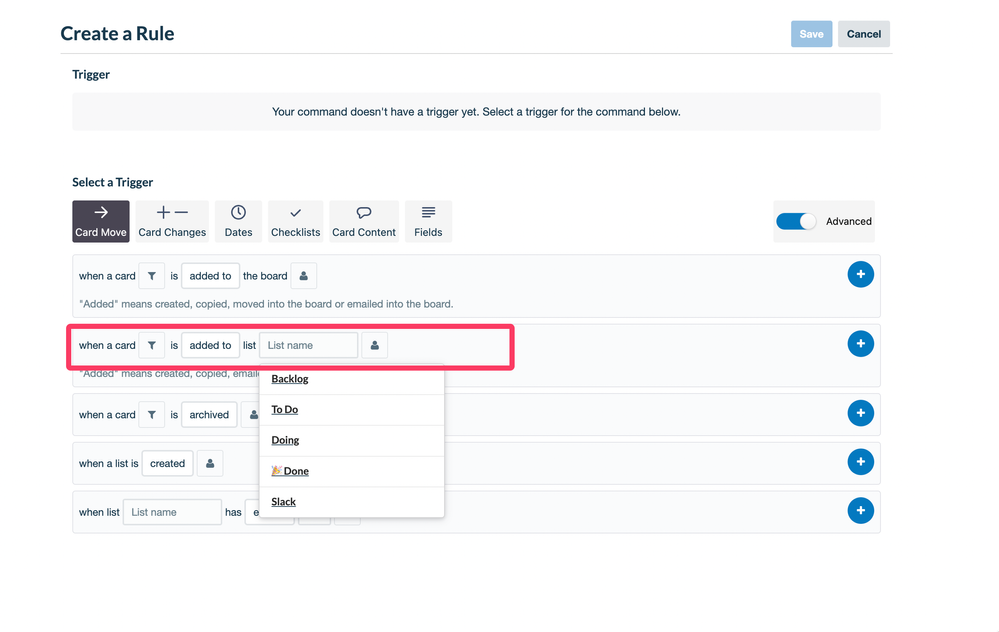Add the 'added to list' trigger
999x632 pixels.
860,344
